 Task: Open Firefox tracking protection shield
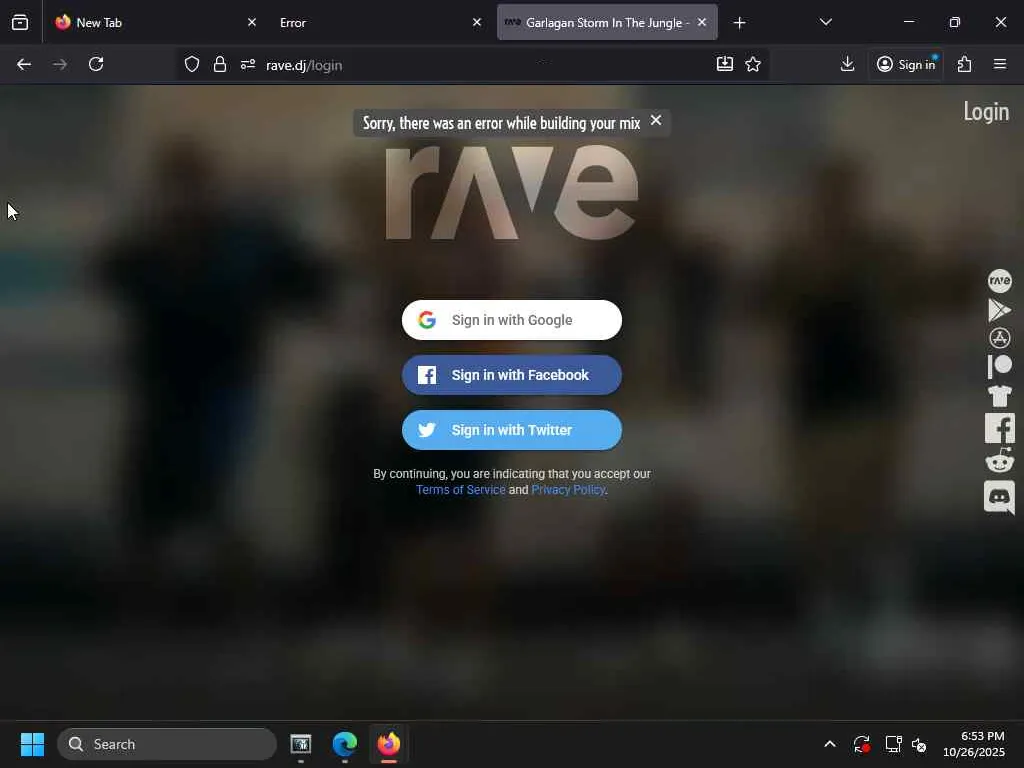click(x=191, y=64)
